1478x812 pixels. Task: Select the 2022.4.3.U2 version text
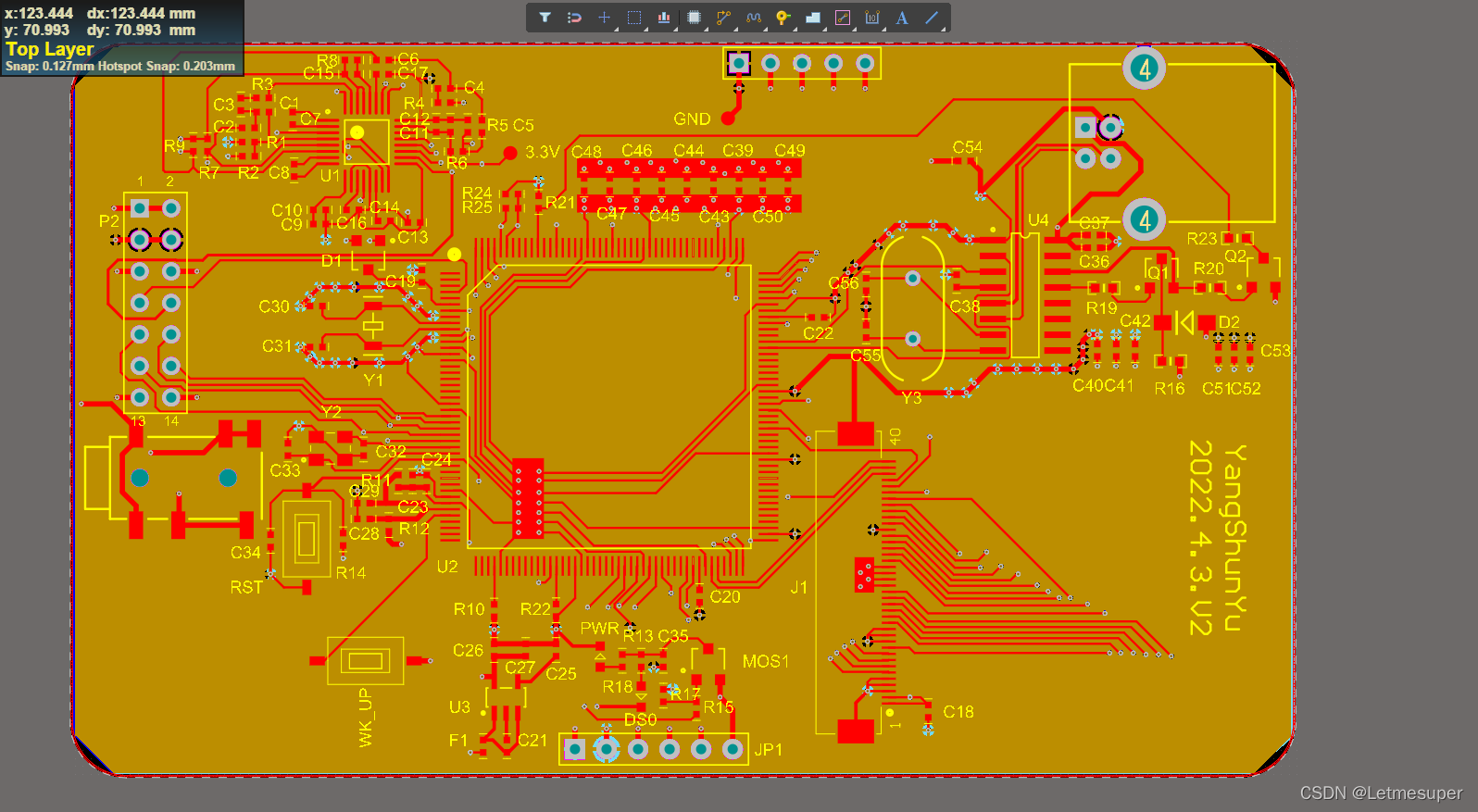coord(1200,538)
